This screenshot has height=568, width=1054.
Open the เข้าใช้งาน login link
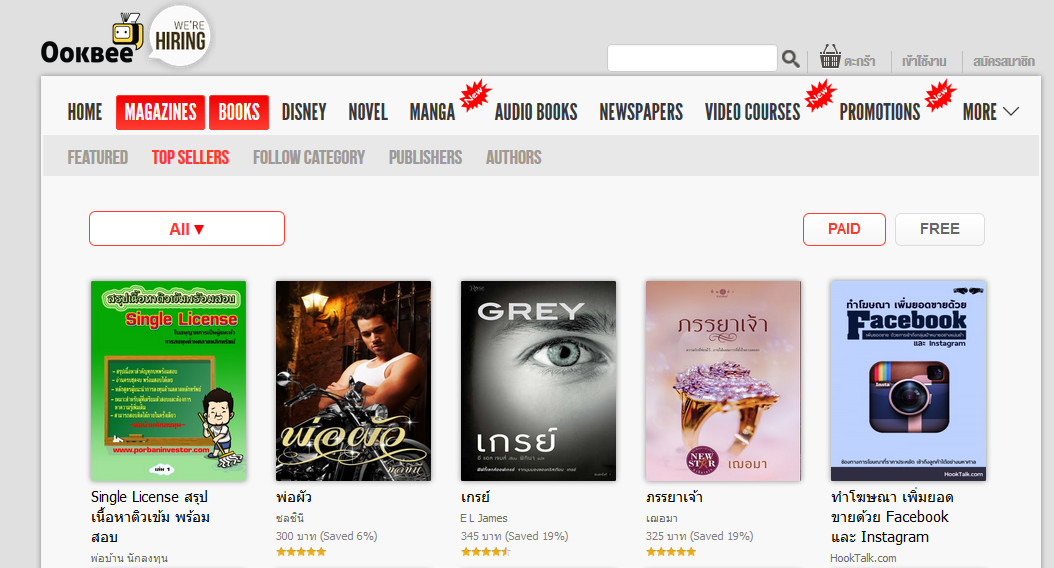[924, 61]
